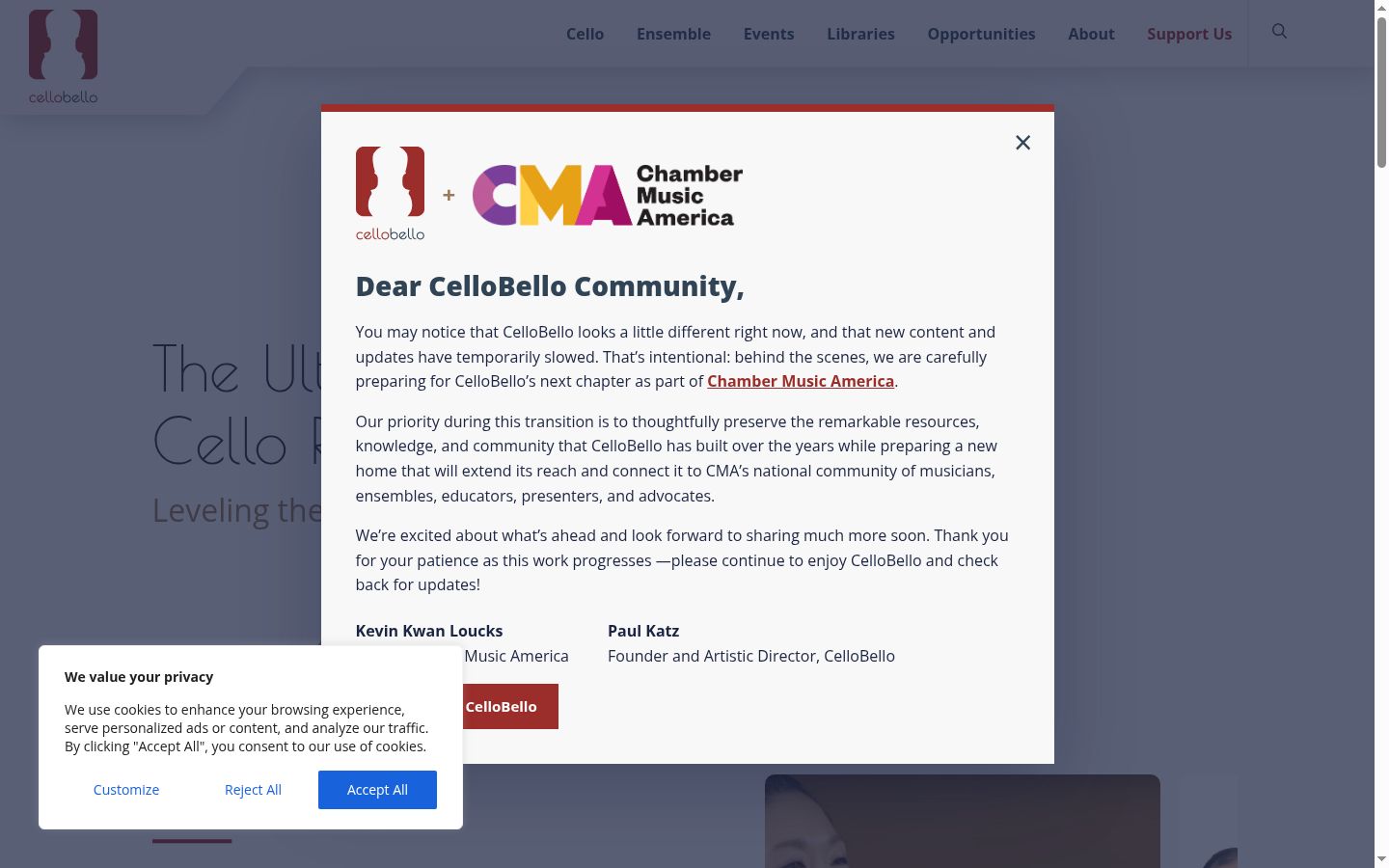This screenshot has width=1389, height=868.
Task: Click the scrollbar down arrow
Action: (1381, 858)
